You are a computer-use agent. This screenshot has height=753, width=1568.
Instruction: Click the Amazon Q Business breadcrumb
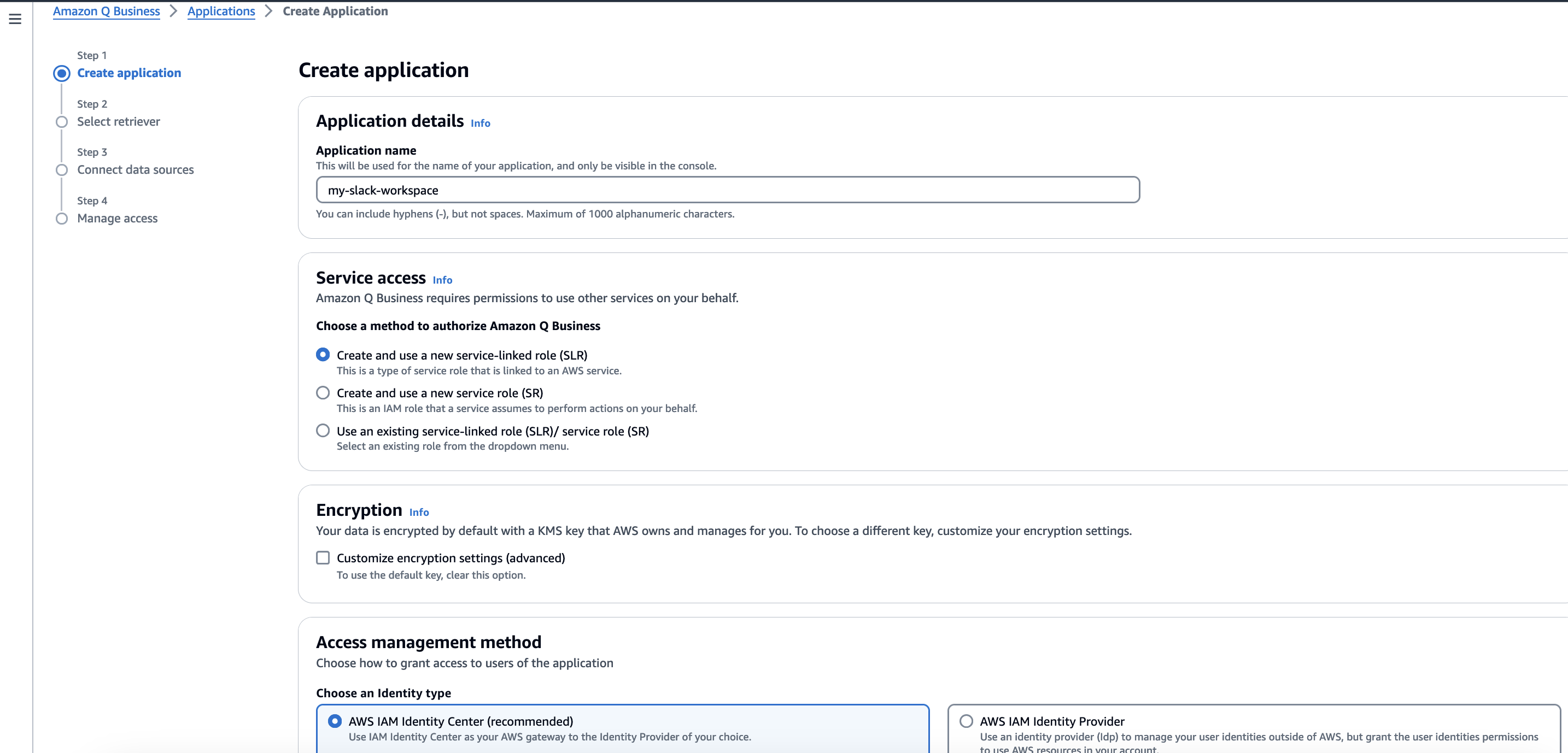point(106,11)
